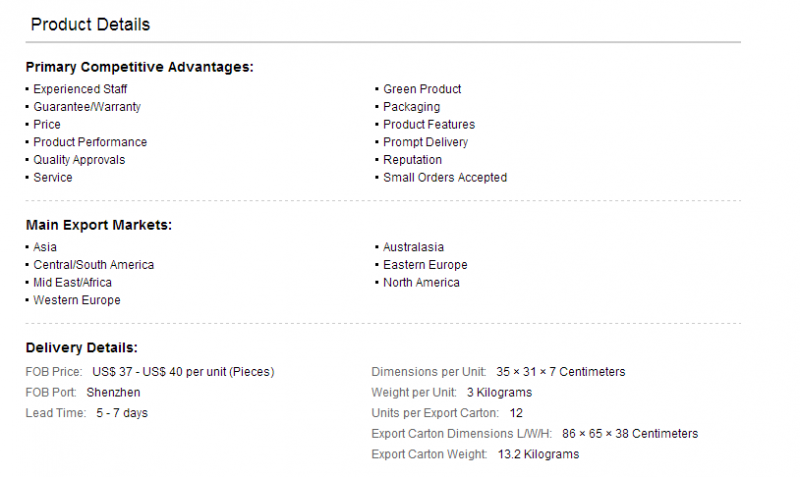
Task: Click the FOB Price value text
Action: tap(183, 372)
